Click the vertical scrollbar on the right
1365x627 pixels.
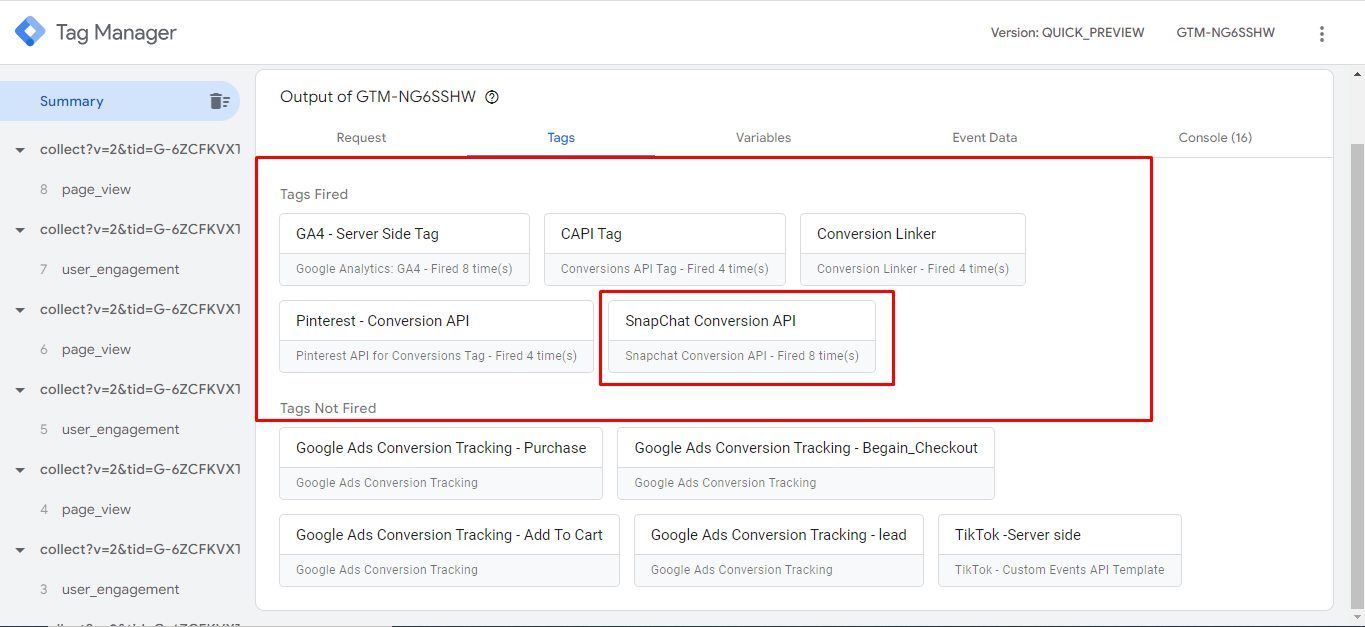click(x=1357, y=375)
